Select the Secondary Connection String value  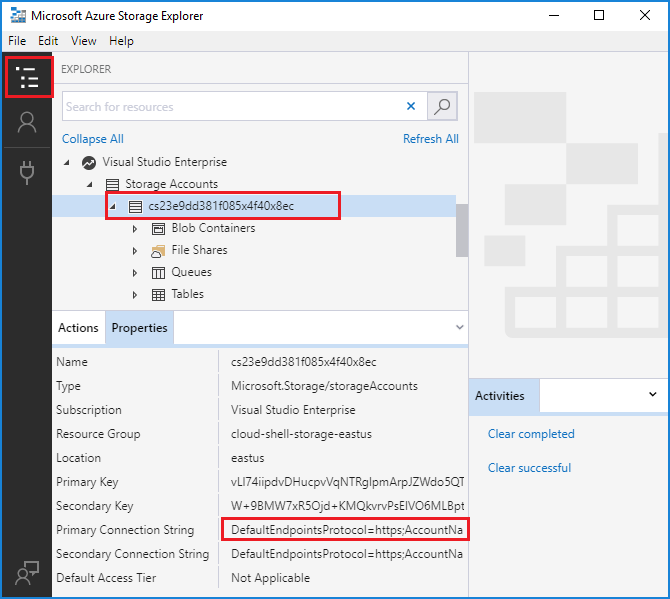point(347,554)
